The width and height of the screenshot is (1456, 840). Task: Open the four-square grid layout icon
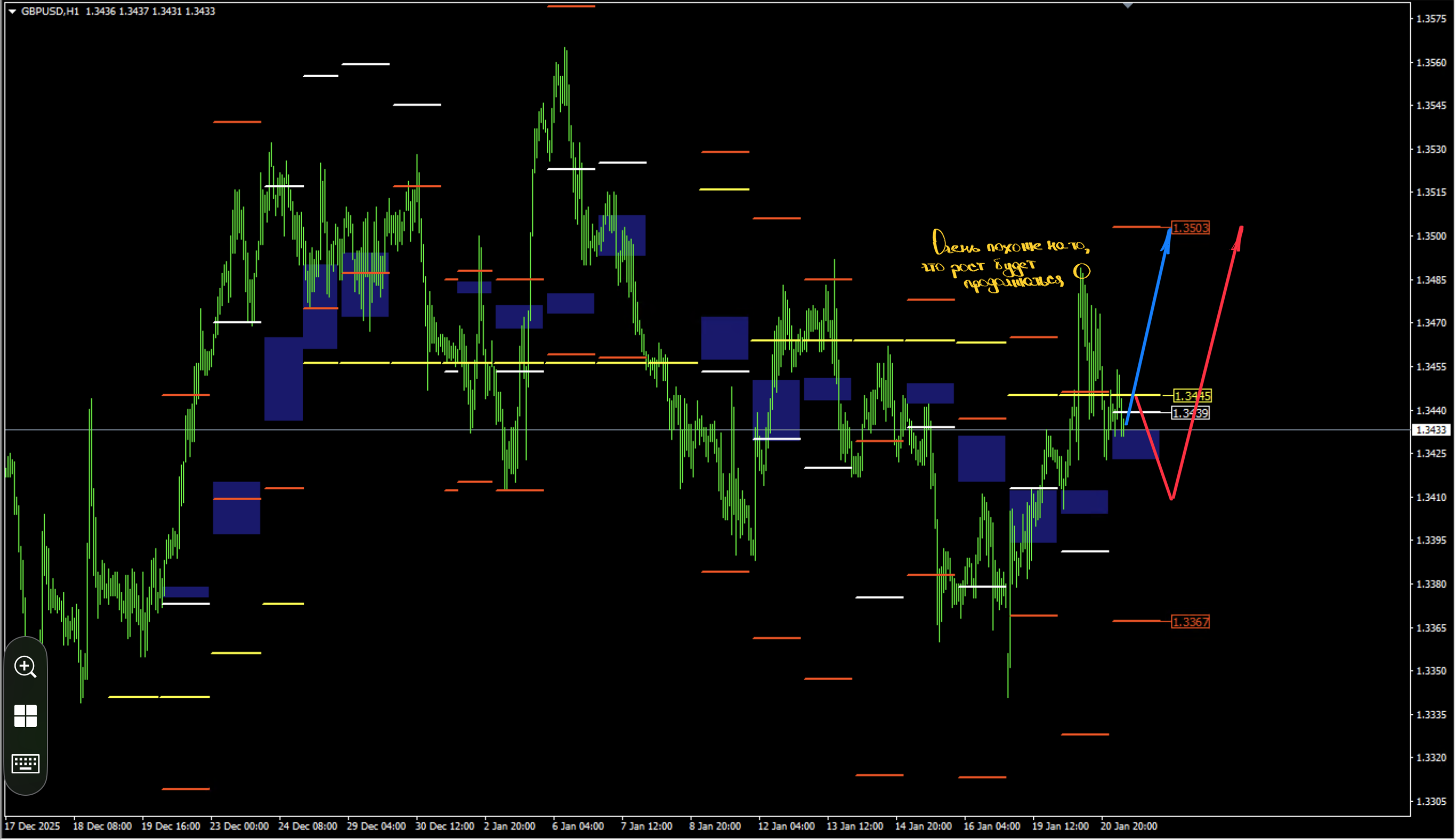[26, 716]
